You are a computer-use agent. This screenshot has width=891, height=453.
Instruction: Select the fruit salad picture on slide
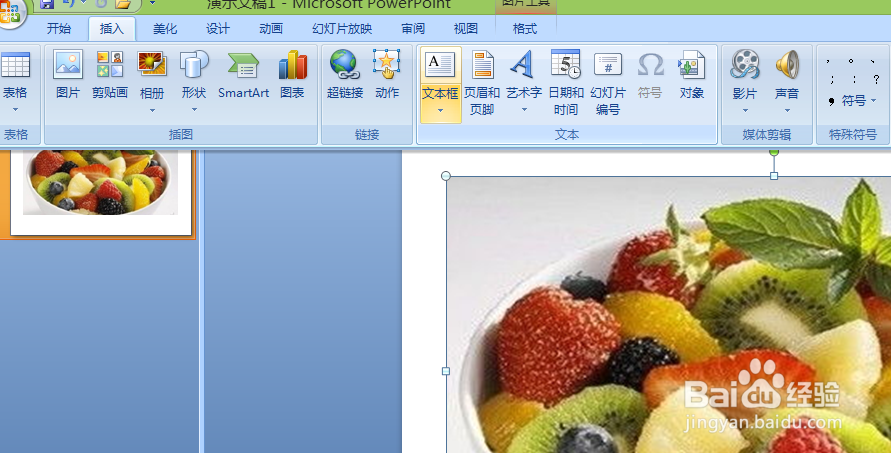(669, 315)
